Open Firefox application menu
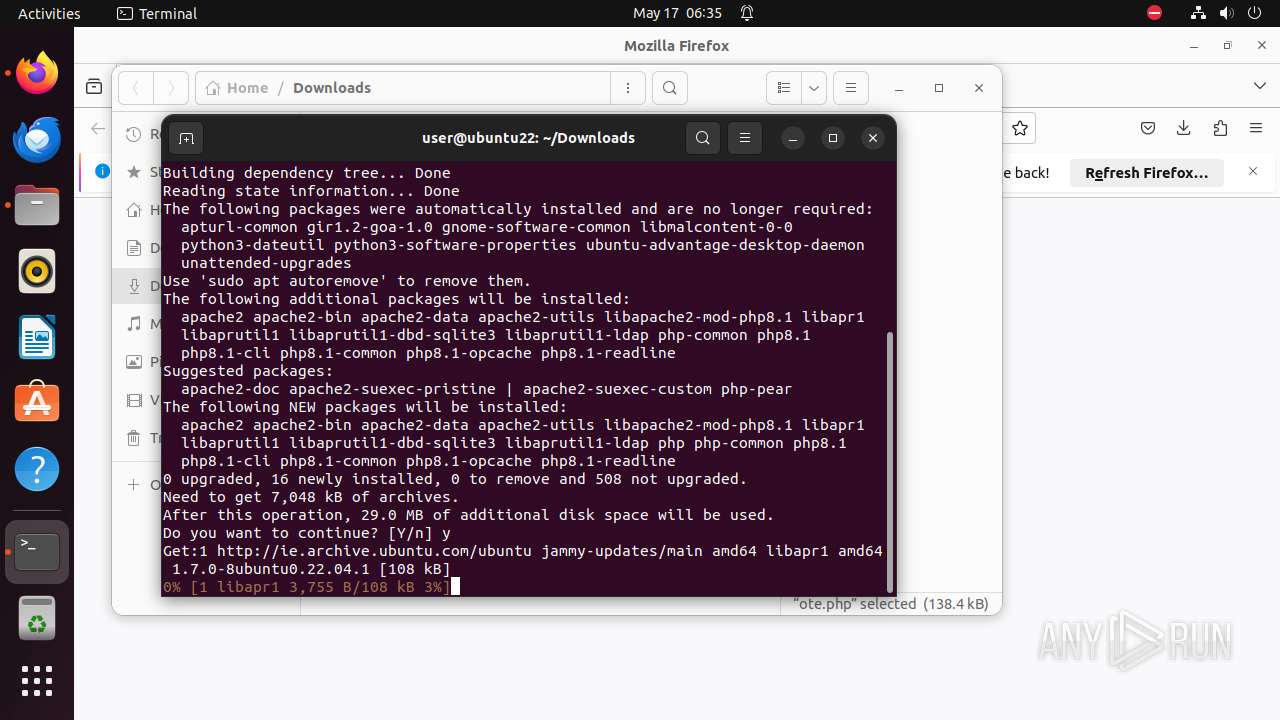Image resolution: width=1280 pixels, height=720 pixels. point(1256,128)
